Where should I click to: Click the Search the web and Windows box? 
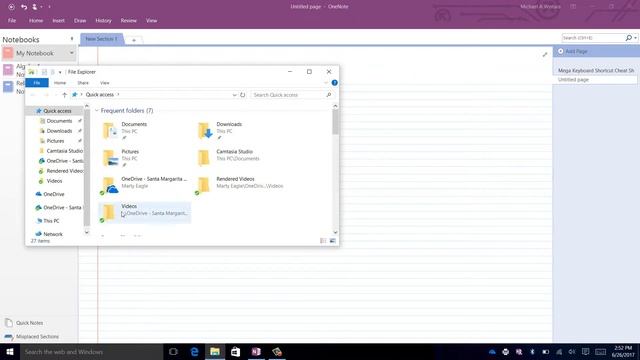[x=91, y=351]
